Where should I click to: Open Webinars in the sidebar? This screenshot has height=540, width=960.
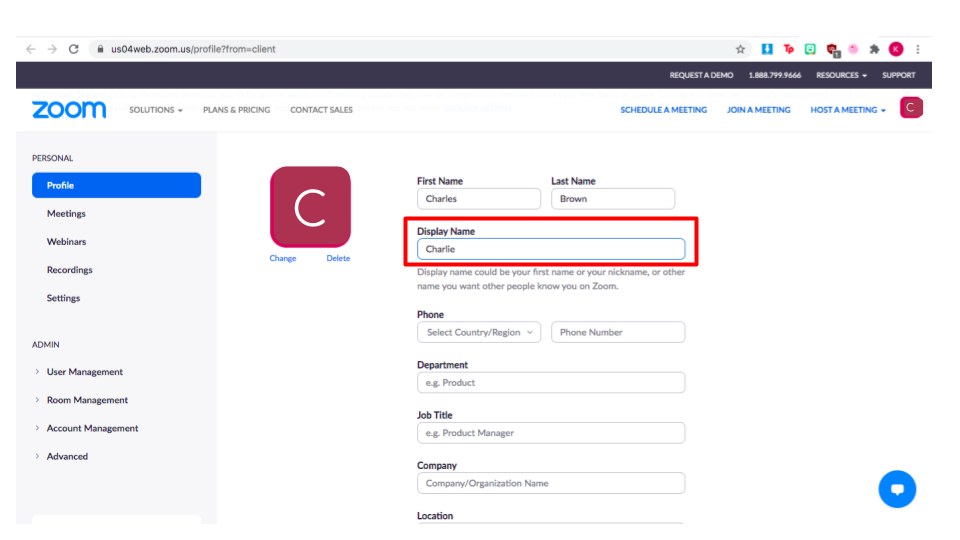point(66,242)
